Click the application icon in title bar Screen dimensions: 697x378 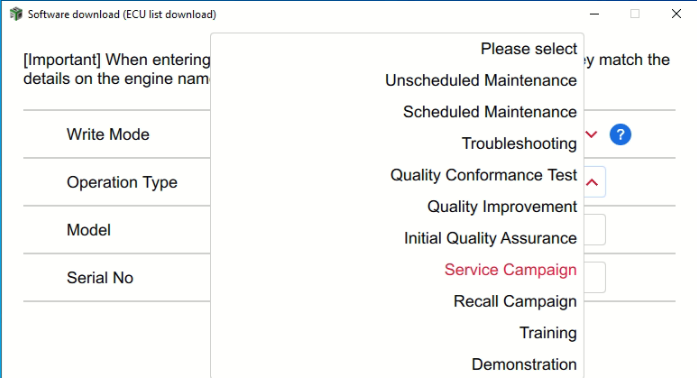coord(16,14)
